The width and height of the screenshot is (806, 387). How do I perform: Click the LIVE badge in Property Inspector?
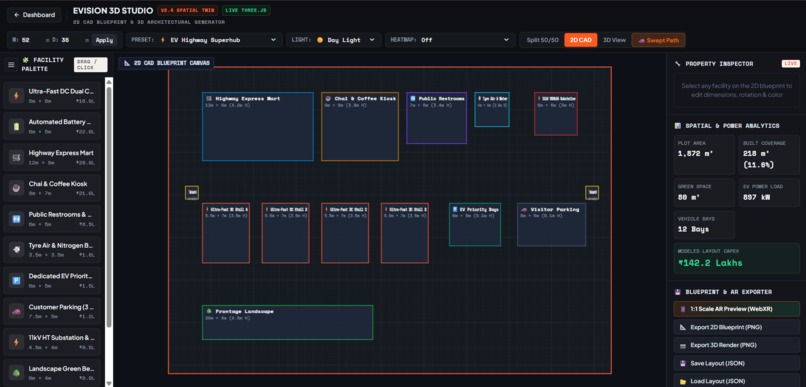(x=791, y=64)
